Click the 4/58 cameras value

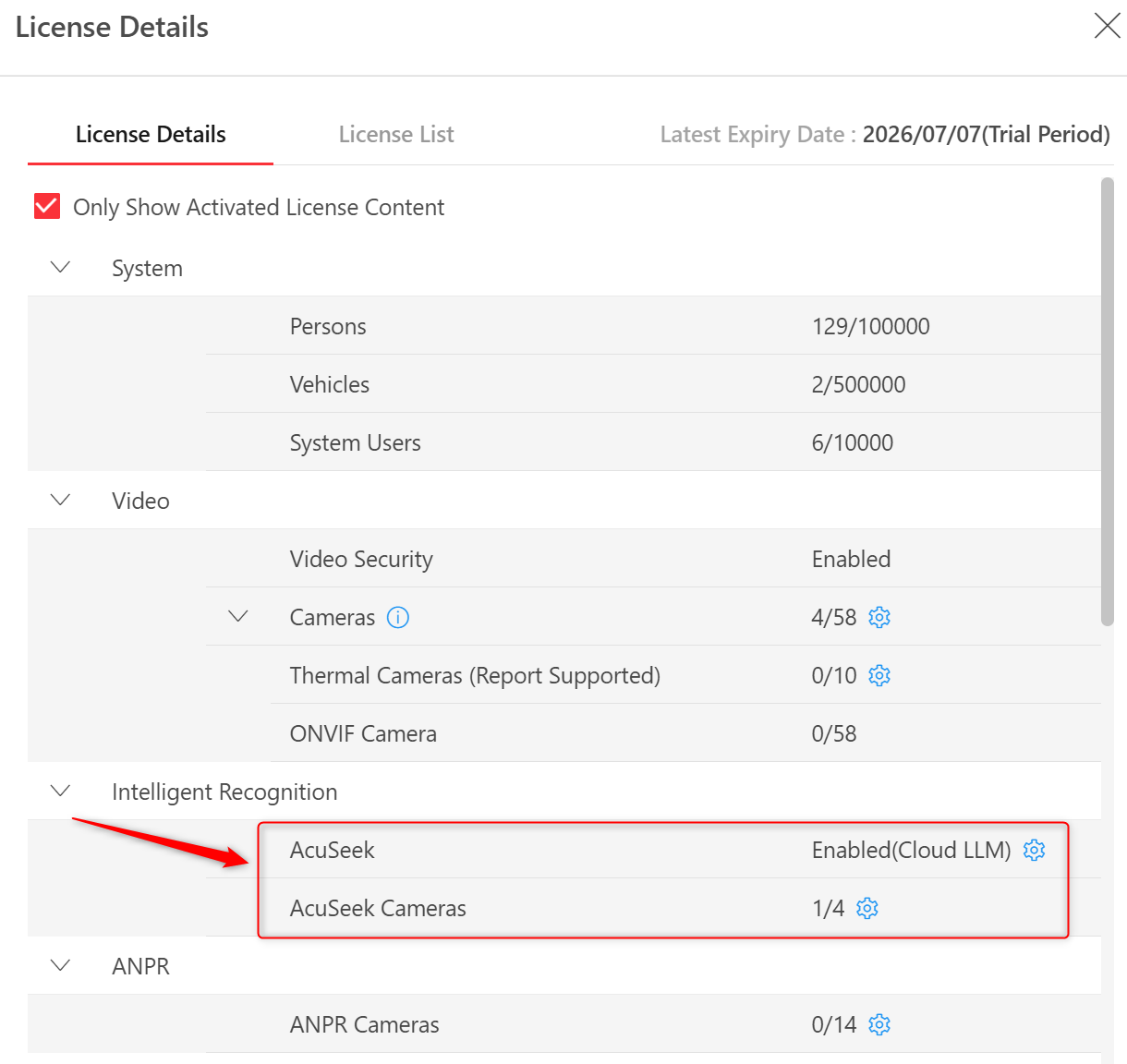pos(834,617)
